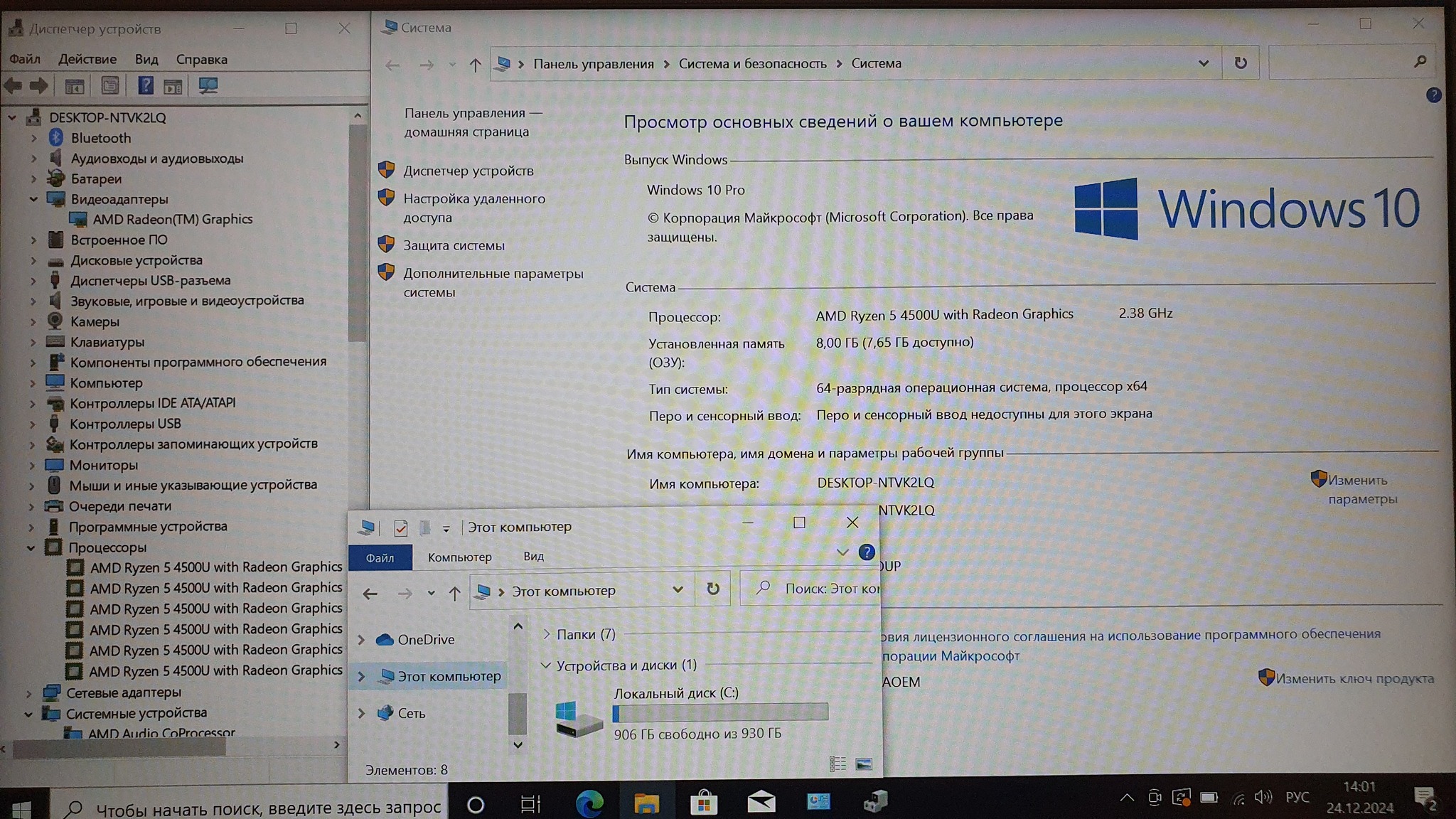Switch to the Компьютер ribbon tab
The width and height of the screenshot is (1456, 819).
tap(459, 557)
